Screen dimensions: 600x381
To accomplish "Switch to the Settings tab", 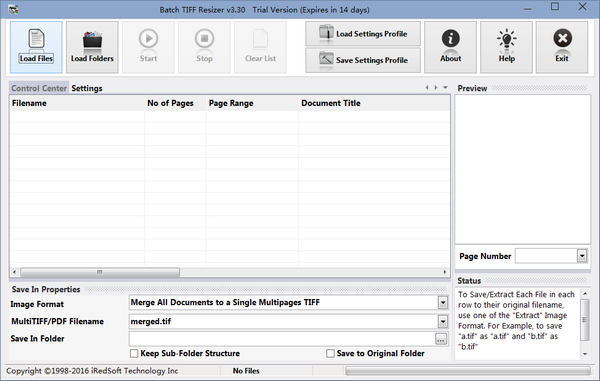I will [x=87, y=88].
